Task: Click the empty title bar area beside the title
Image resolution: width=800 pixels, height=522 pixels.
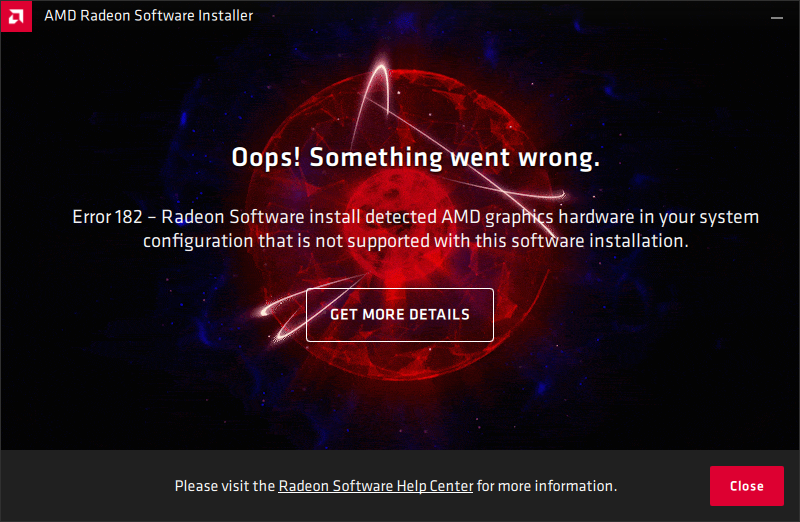Action: tap(510, 16)
